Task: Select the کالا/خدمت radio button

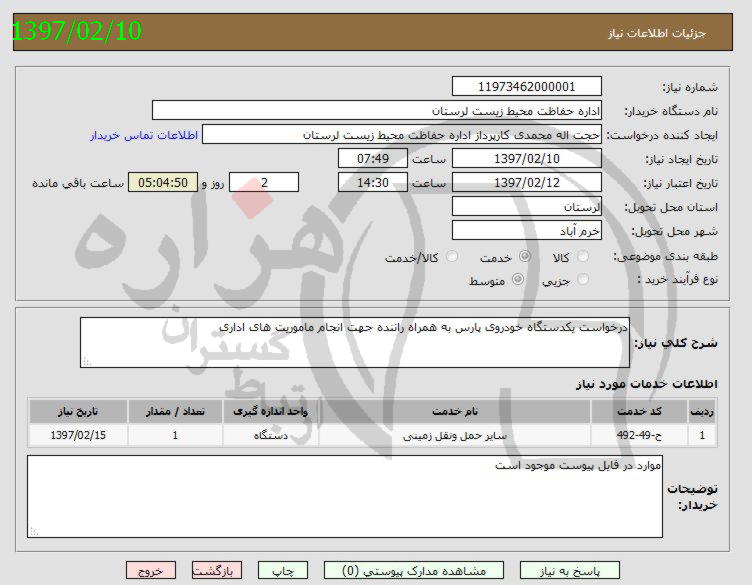Action: pyautogui.click(x=452, y=257)
